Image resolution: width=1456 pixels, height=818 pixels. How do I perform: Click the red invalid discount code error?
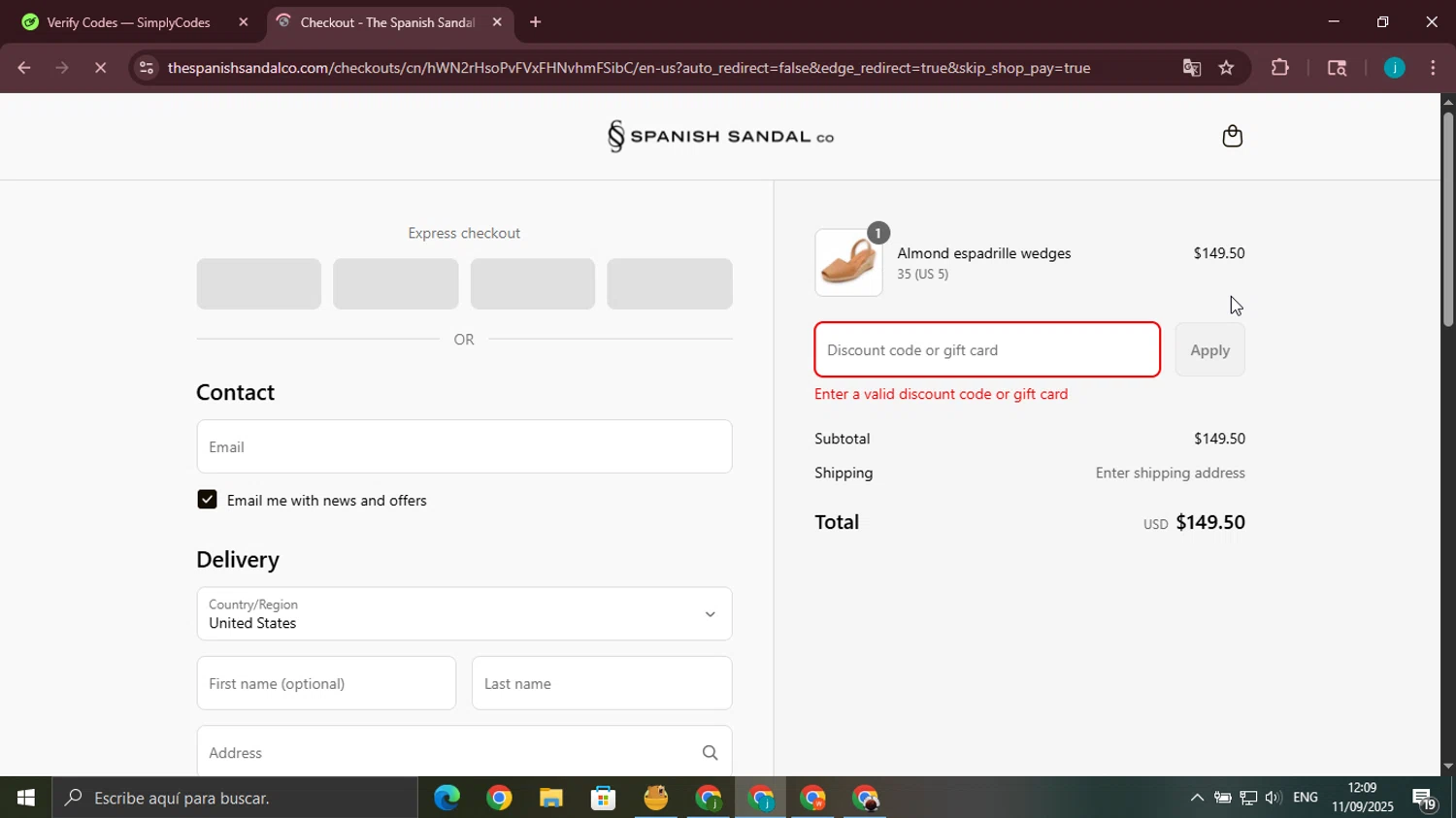tap(942, 394)
